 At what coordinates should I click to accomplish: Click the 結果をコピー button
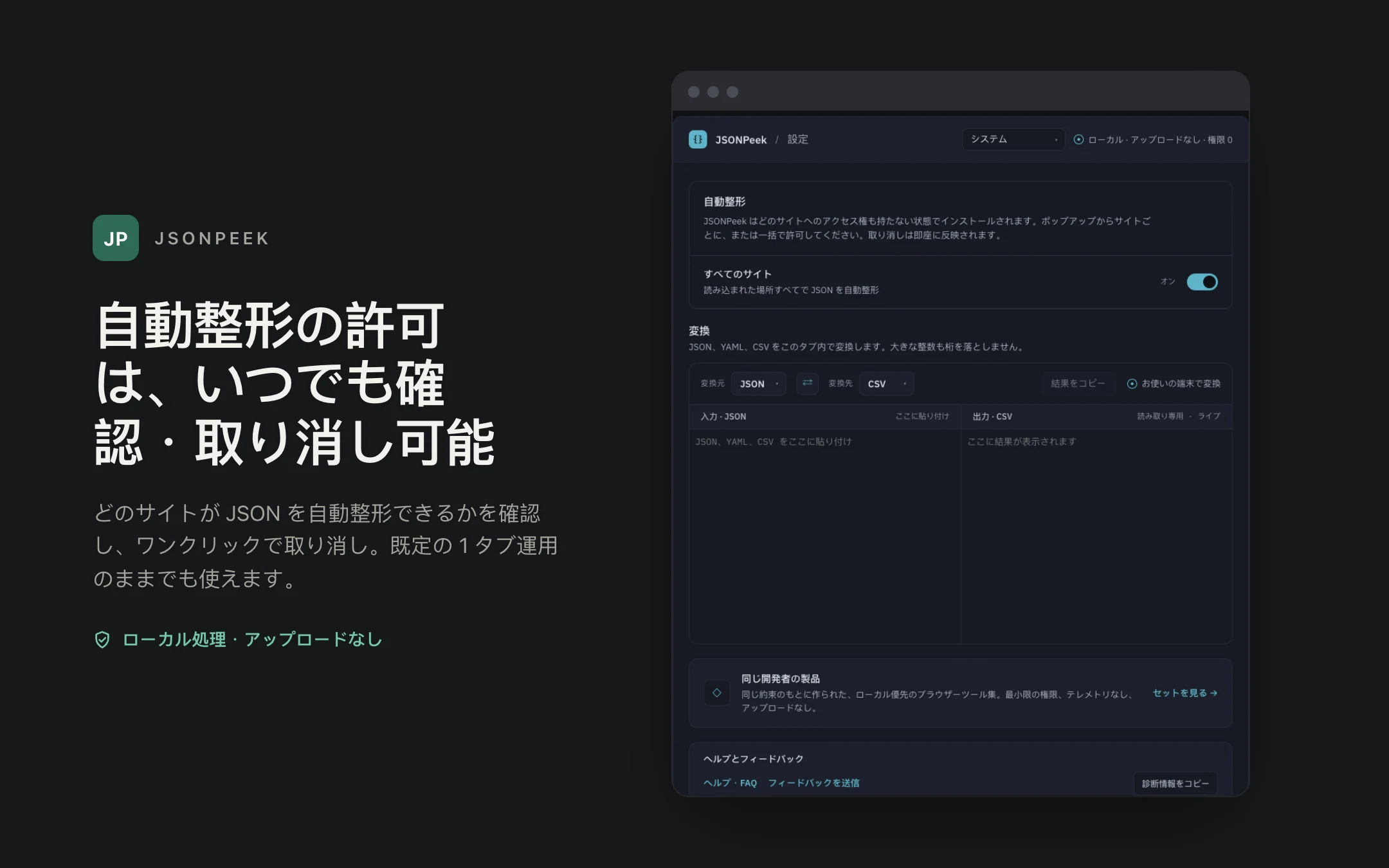(1078, 383)
